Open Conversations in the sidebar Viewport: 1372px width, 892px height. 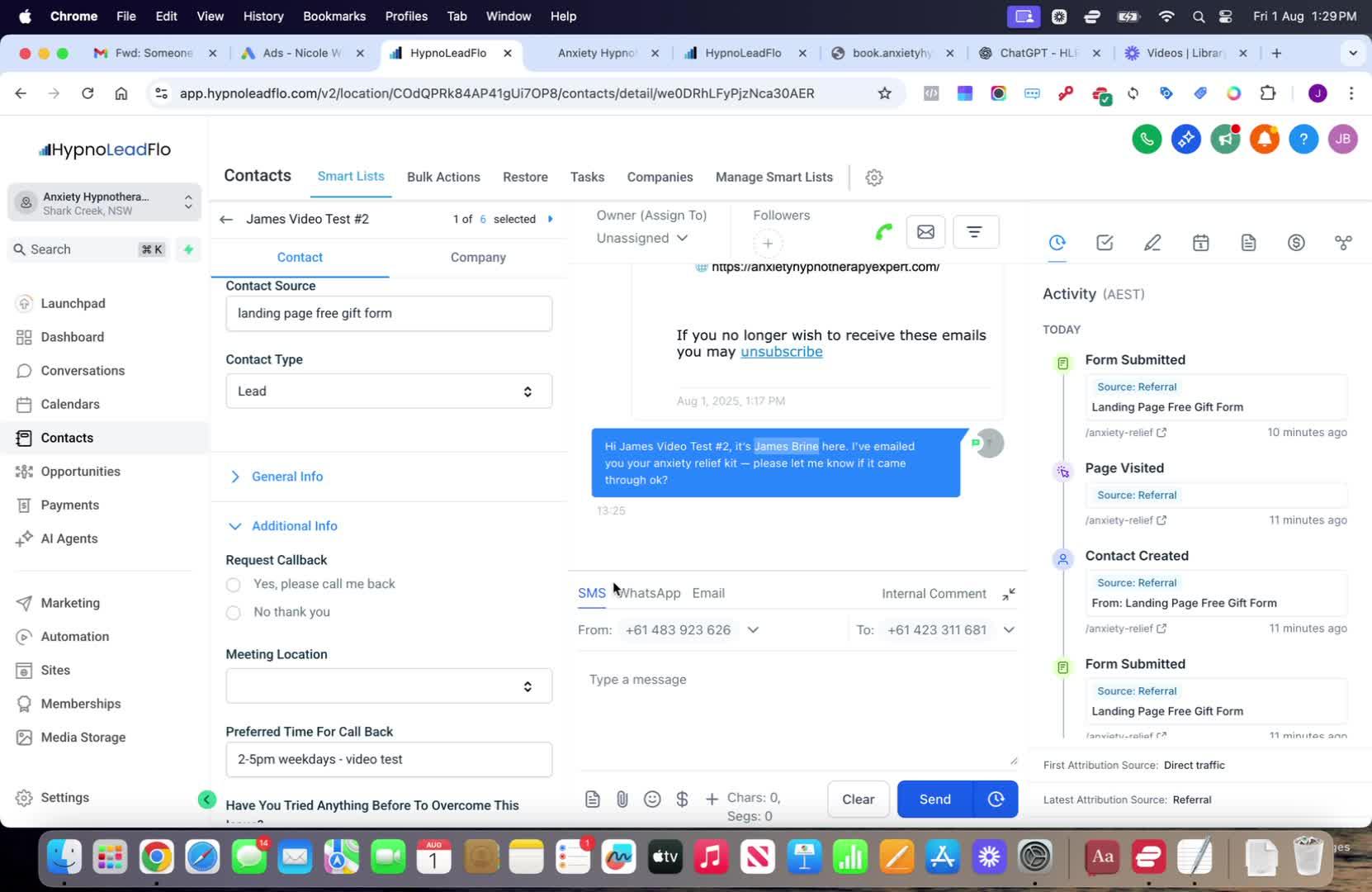point(83,371)
